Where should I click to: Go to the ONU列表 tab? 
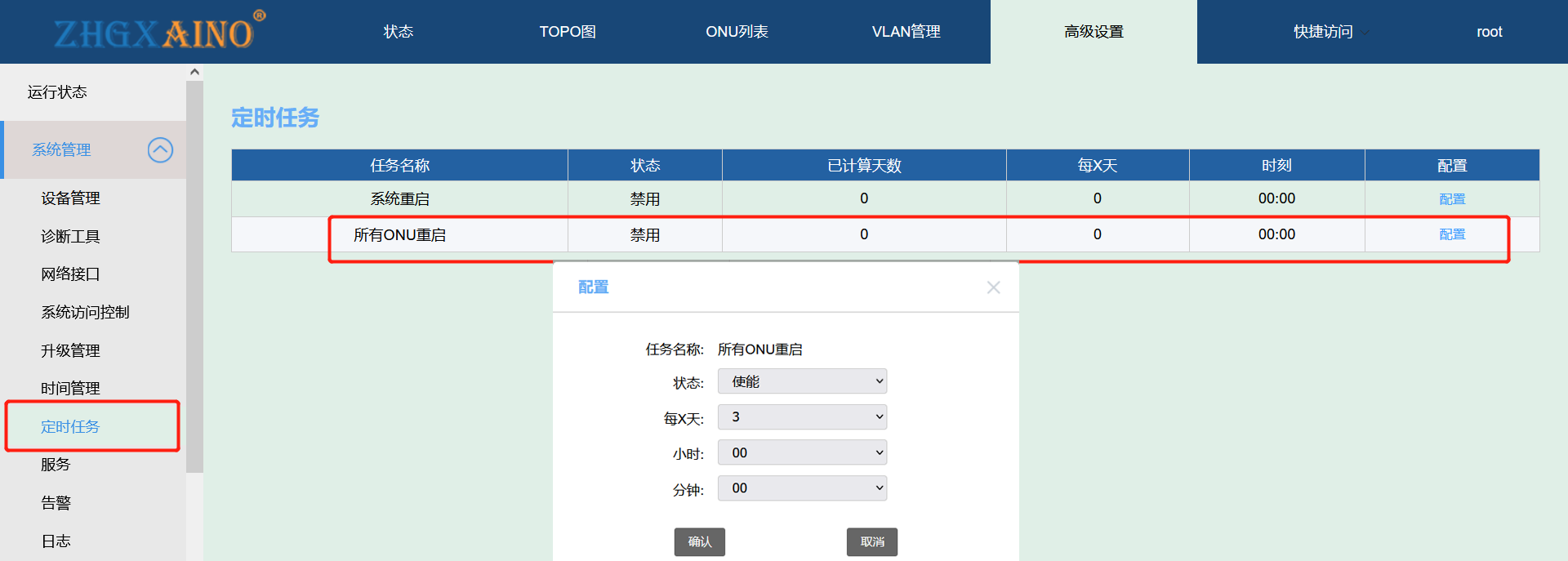tap(737, 32)
